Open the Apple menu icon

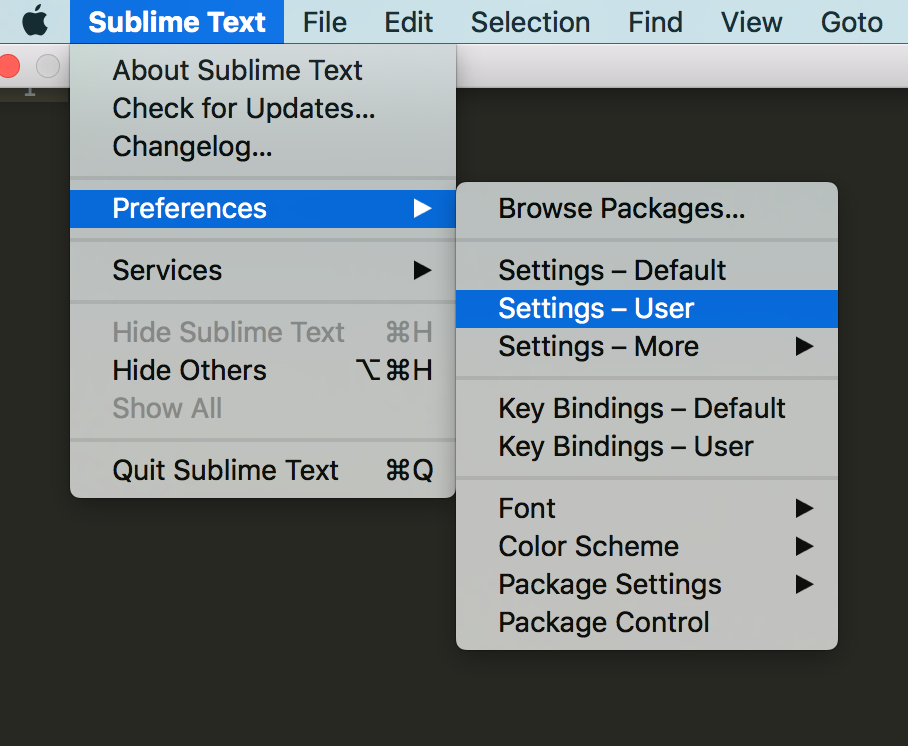tap(35, 21)
